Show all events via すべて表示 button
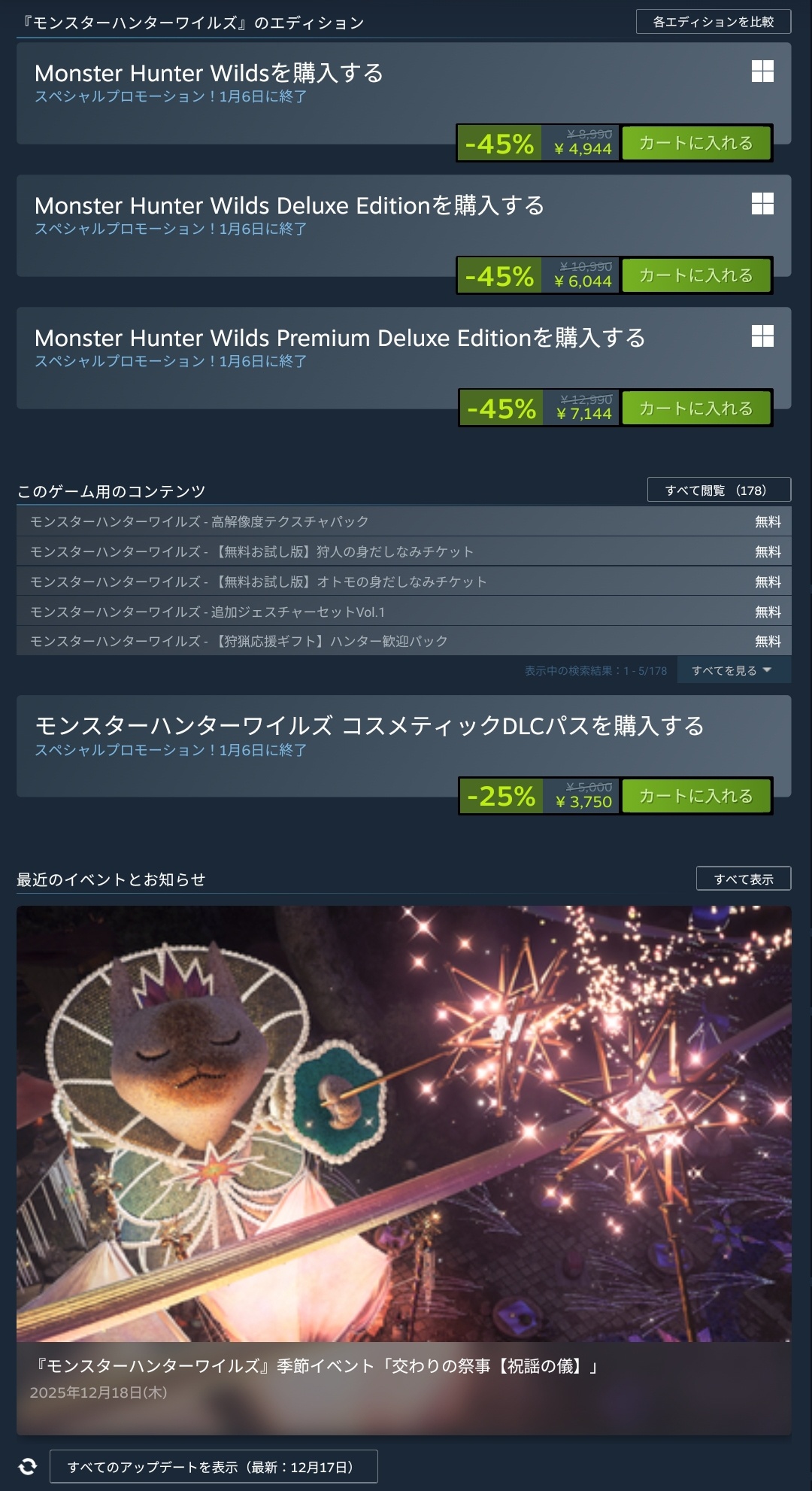The height and width of the screenshot is (1491, 812). click(x=744, y=879)
